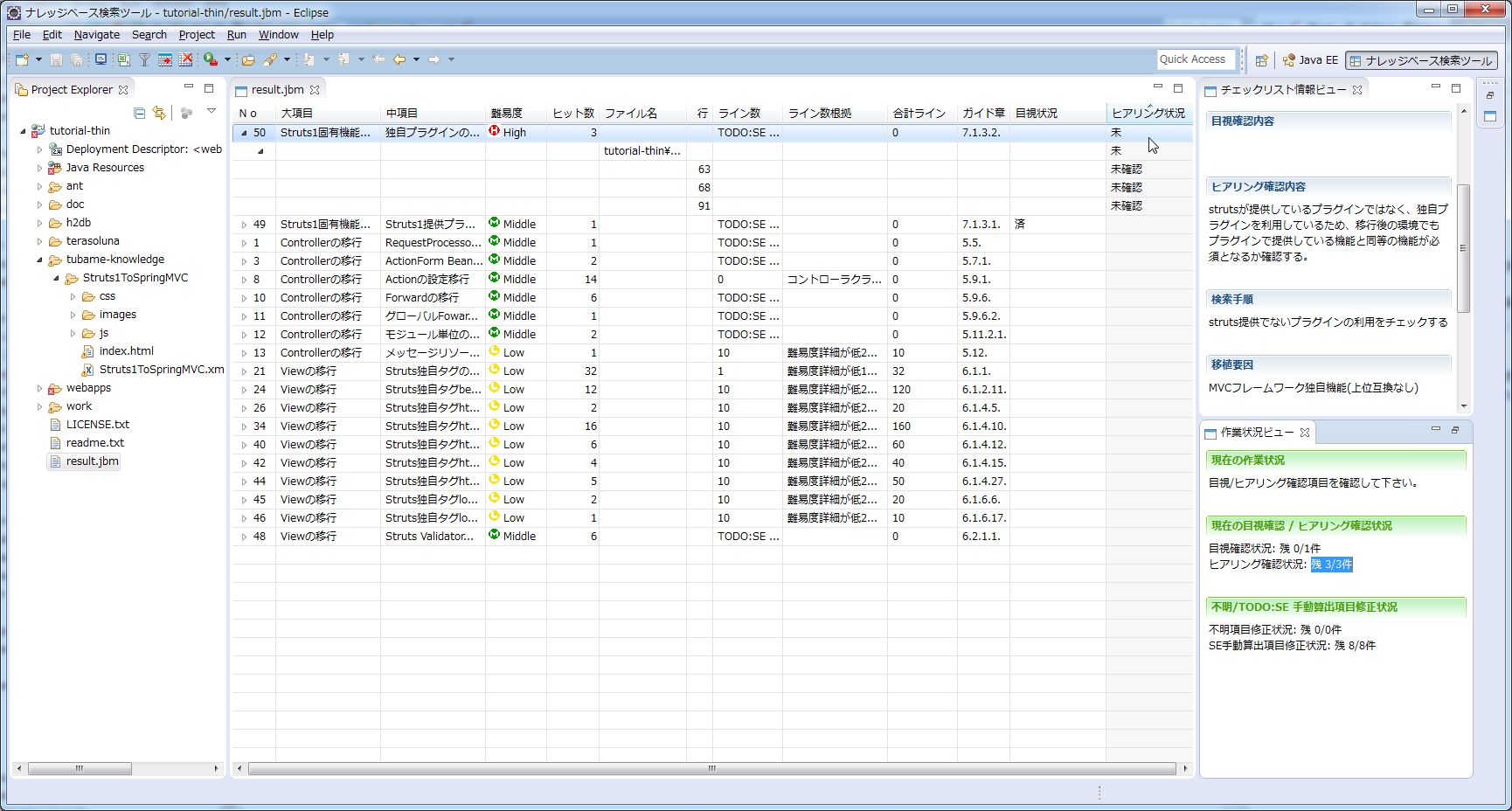Close the Project Explorer view tab
The height and width of the screenshot is (811, 1512).
123,89
